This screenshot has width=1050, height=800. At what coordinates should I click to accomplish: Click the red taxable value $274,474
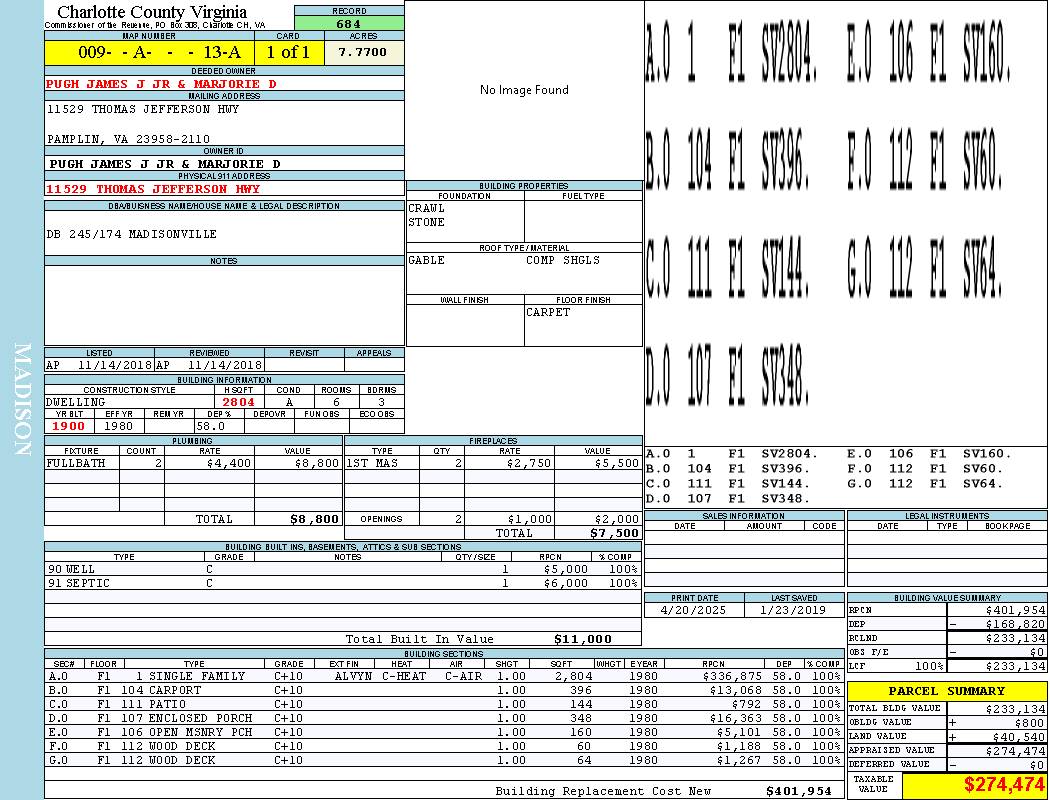pyautogui.click(x=1004, y=785)
